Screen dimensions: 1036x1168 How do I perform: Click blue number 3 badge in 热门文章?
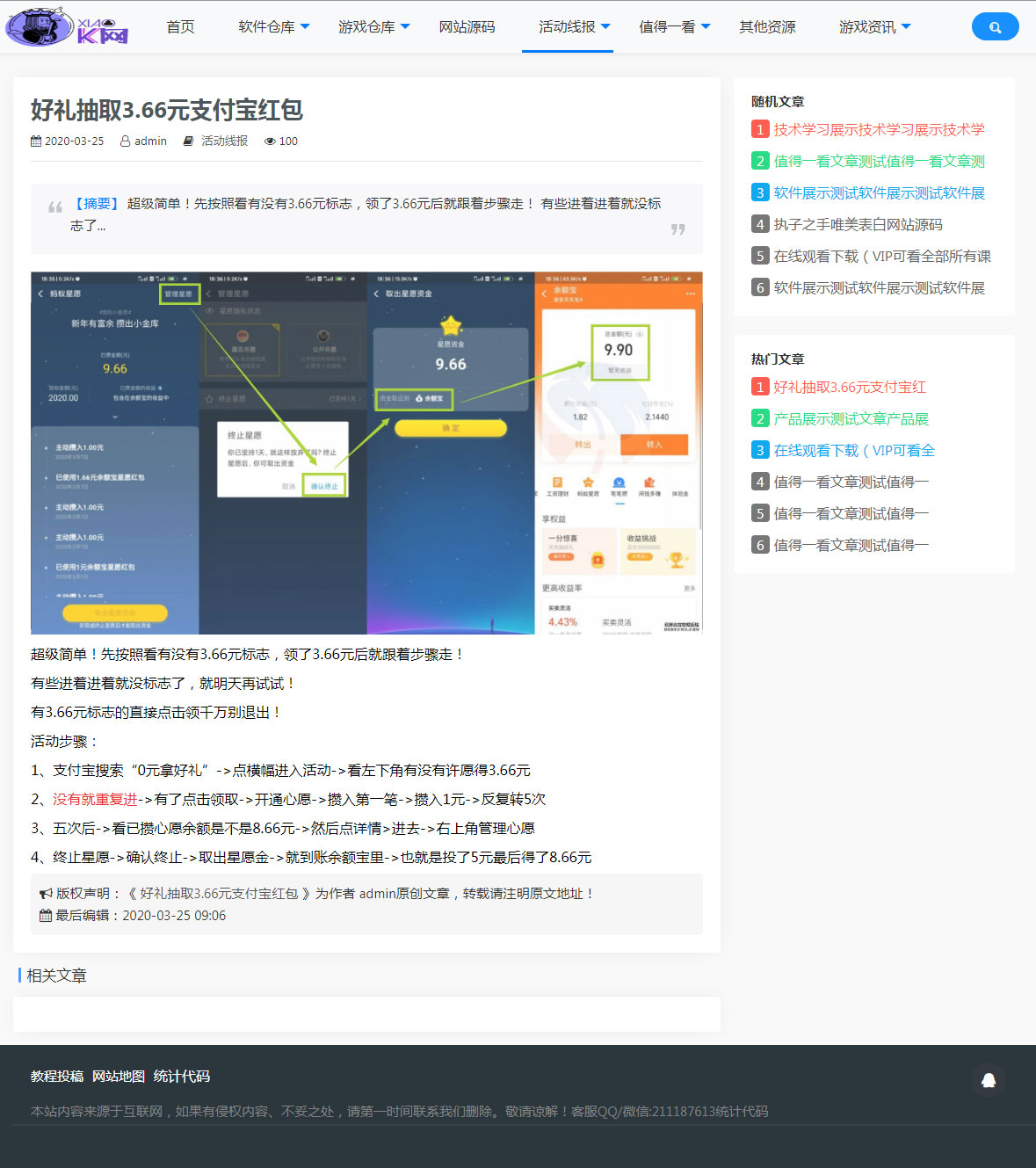click(760, 450)
